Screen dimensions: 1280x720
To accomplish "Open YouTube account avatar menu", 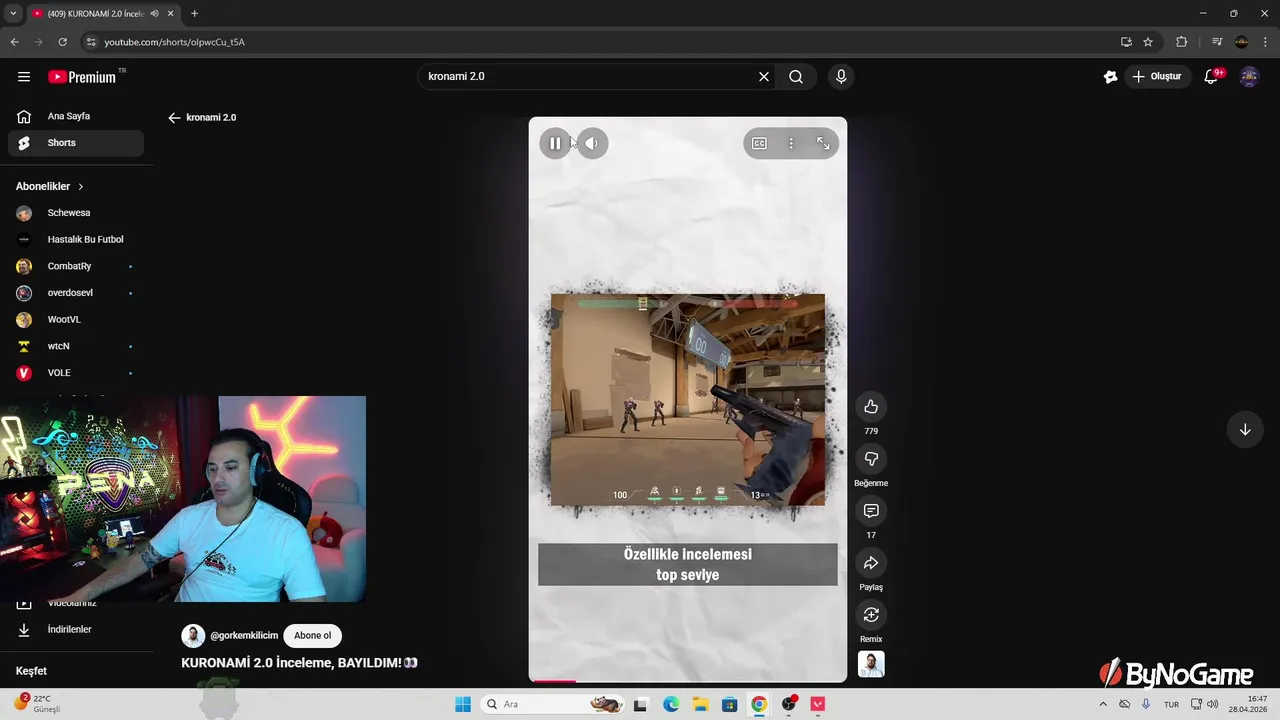I will (x=1249, y=76).
